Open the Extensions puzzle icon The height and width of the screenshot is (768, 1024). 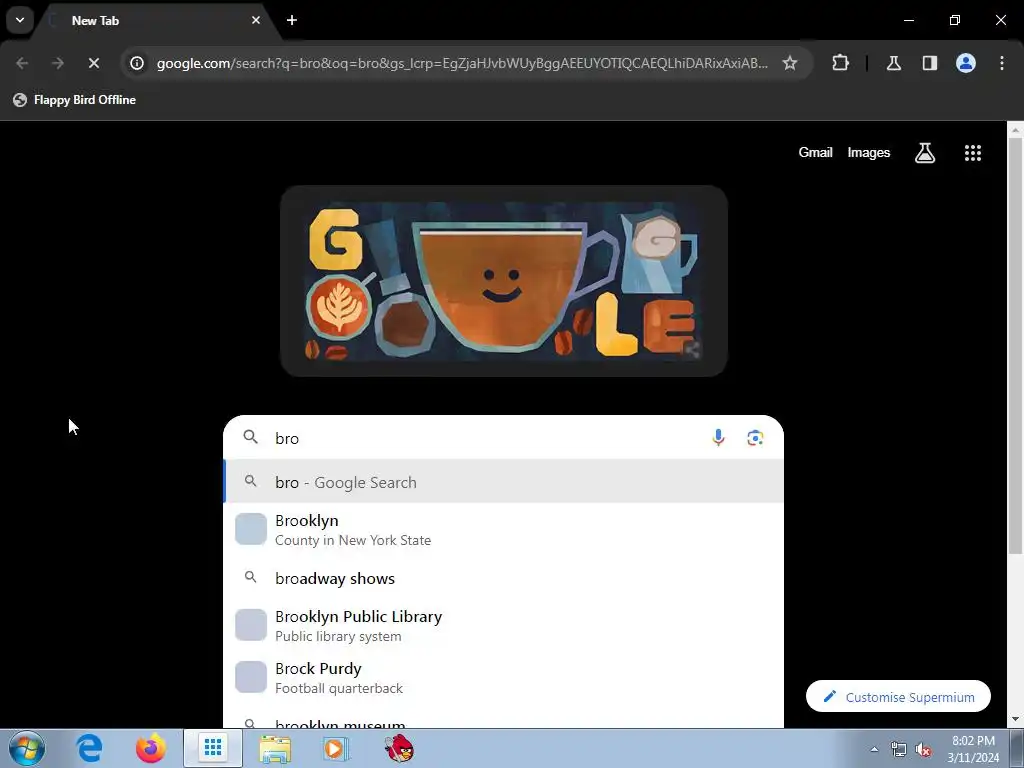[x=840, y=63]
